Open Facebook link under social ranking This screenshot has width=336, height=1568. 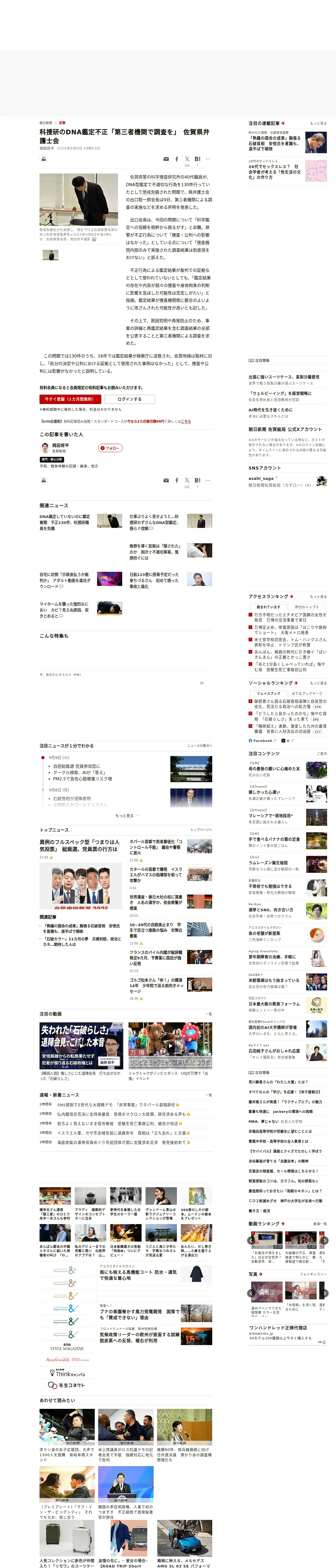pos(262,741)
